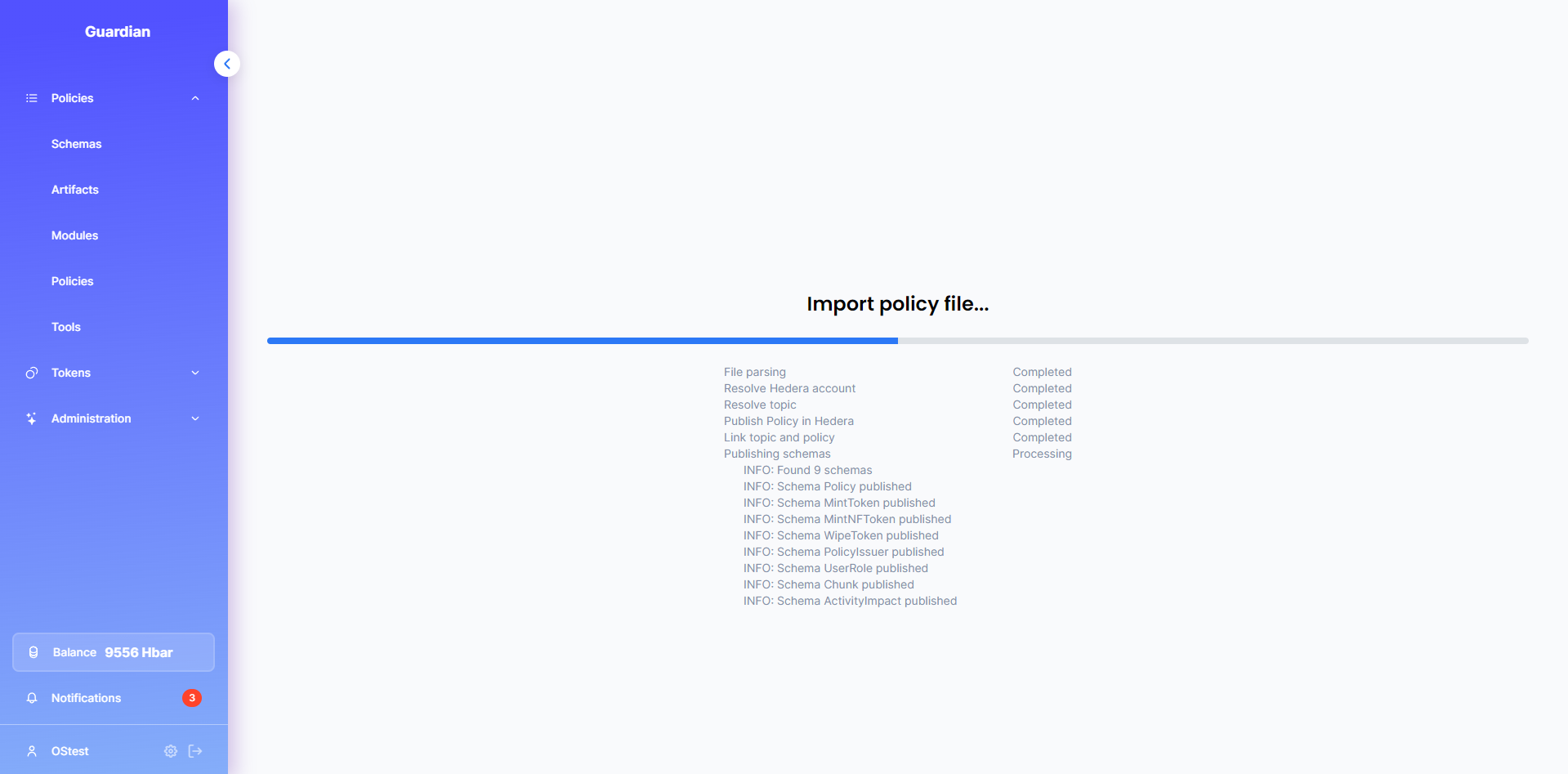Viewport: 1568px width, 774px height.
Task: Click the Balance 9556 Hbar button
Action: [114, 652]
